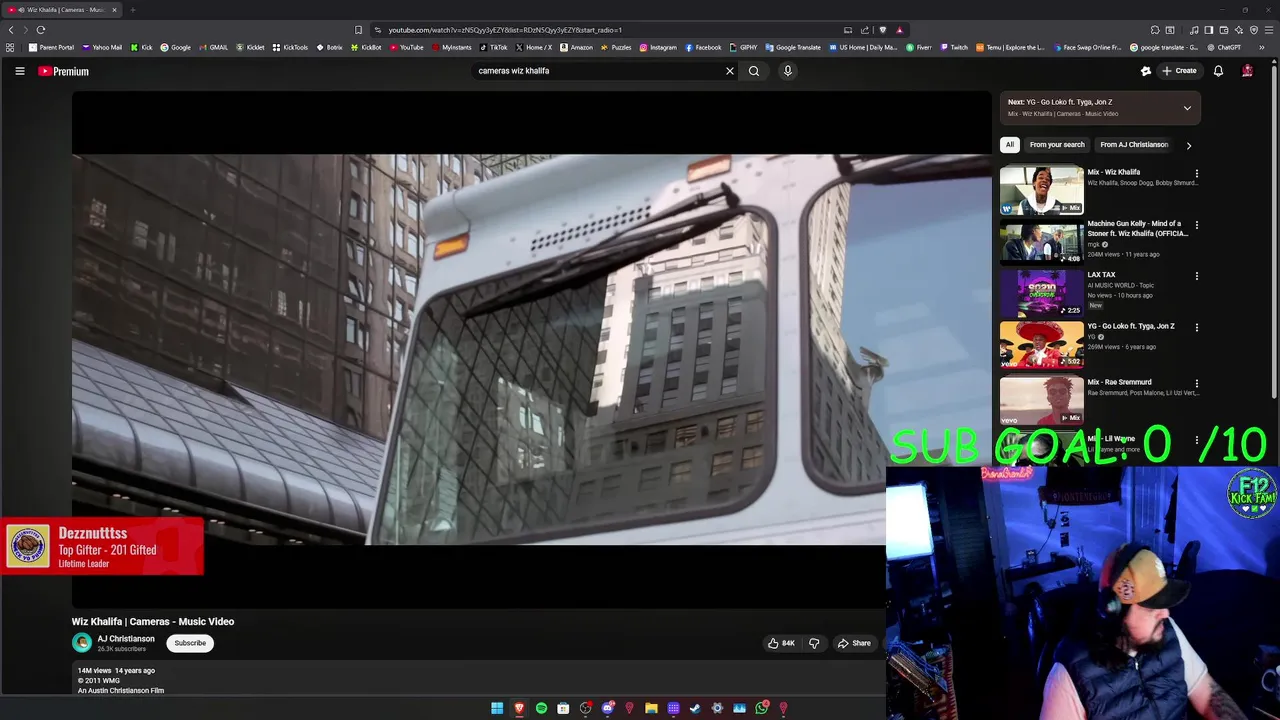This screenshot has width=1280, height=720.
Task: Open ChatGPT bookmark
Action: coord(1224,47)
